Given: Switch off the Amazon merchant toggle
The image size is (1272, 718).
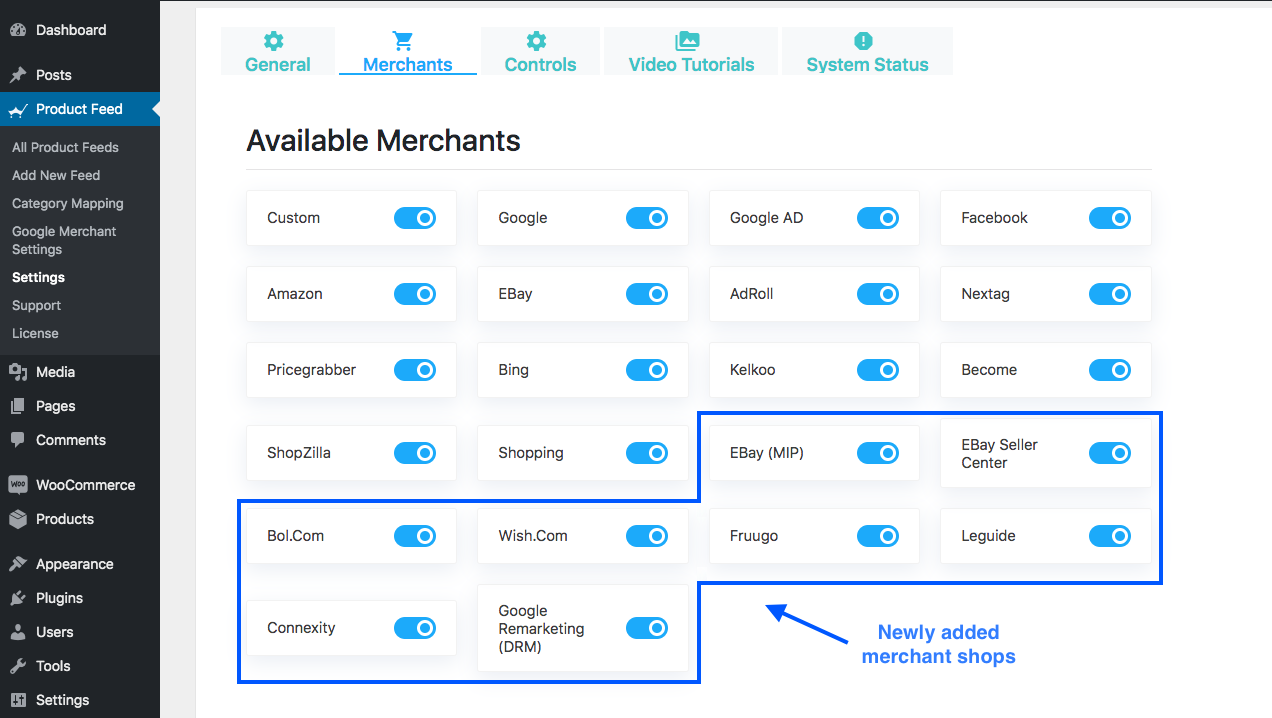Looking at the screenshot, I should point(415,294).
